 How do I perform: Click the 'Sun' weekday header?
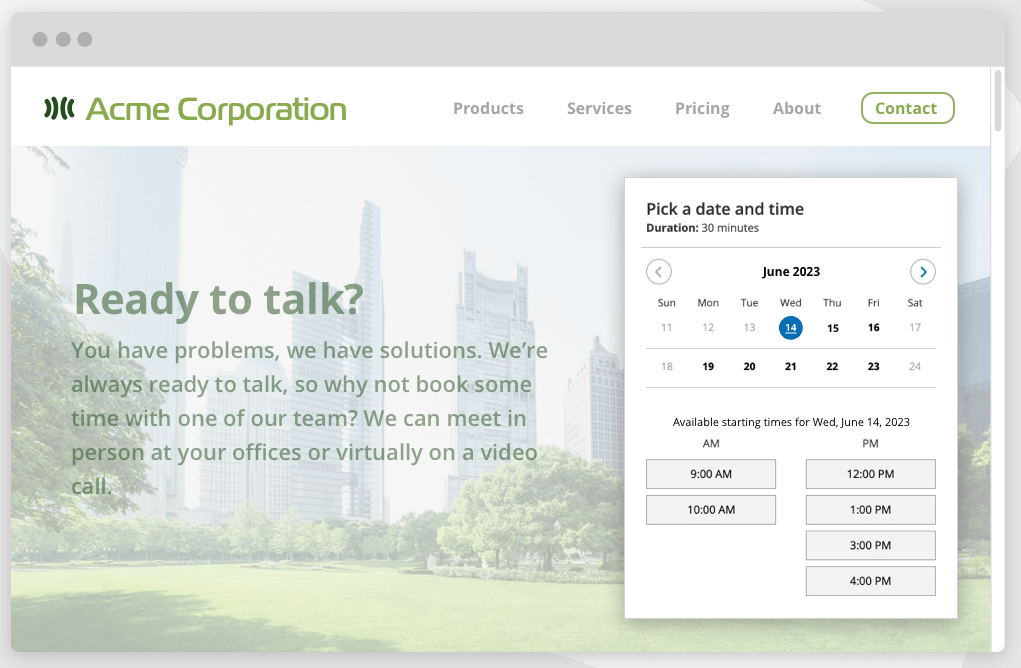pyautogui.click(x=666, y=303)
